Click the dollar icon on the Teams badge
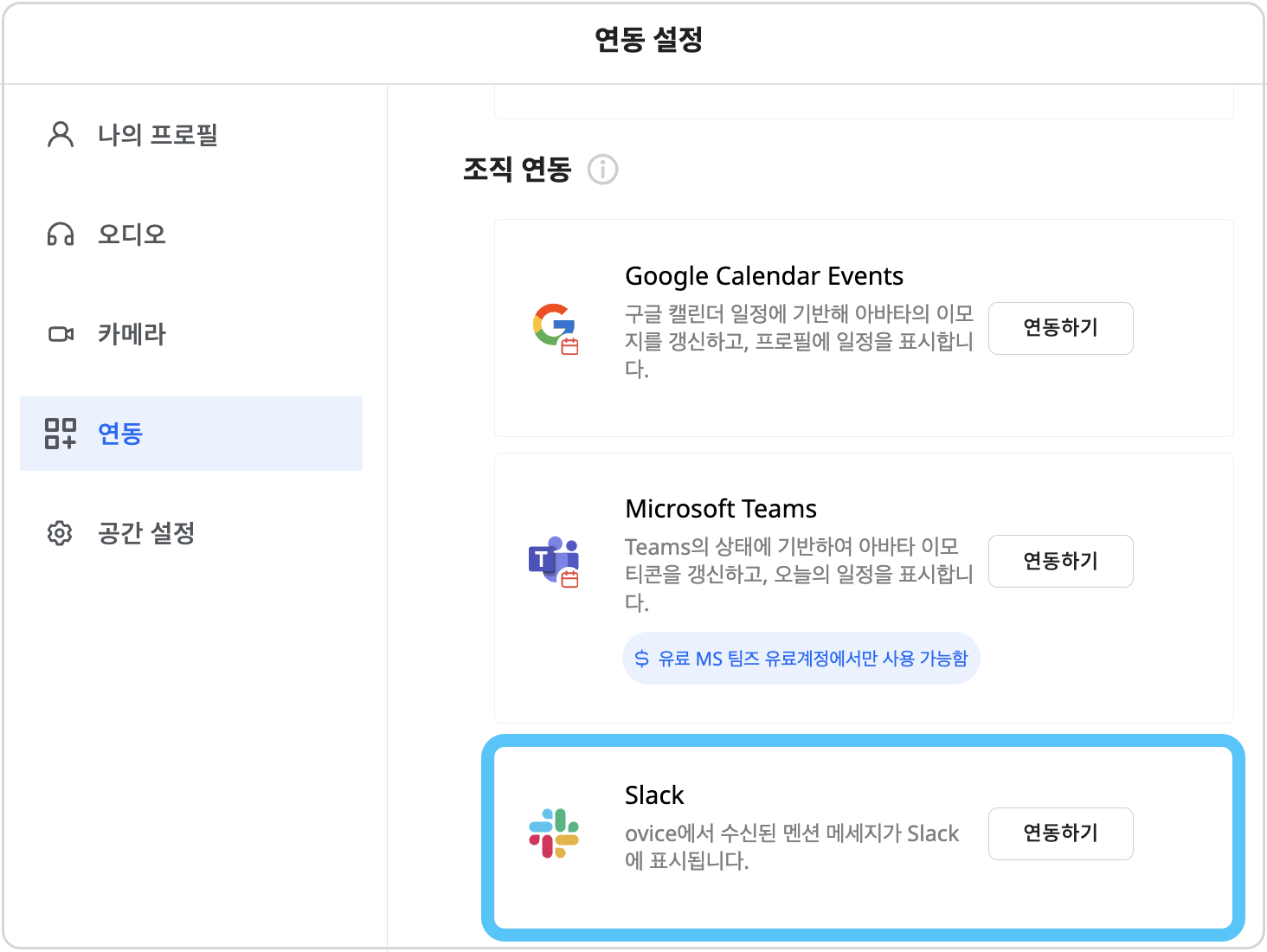This screenshot has height=952, width=1267. pos(641,659)
